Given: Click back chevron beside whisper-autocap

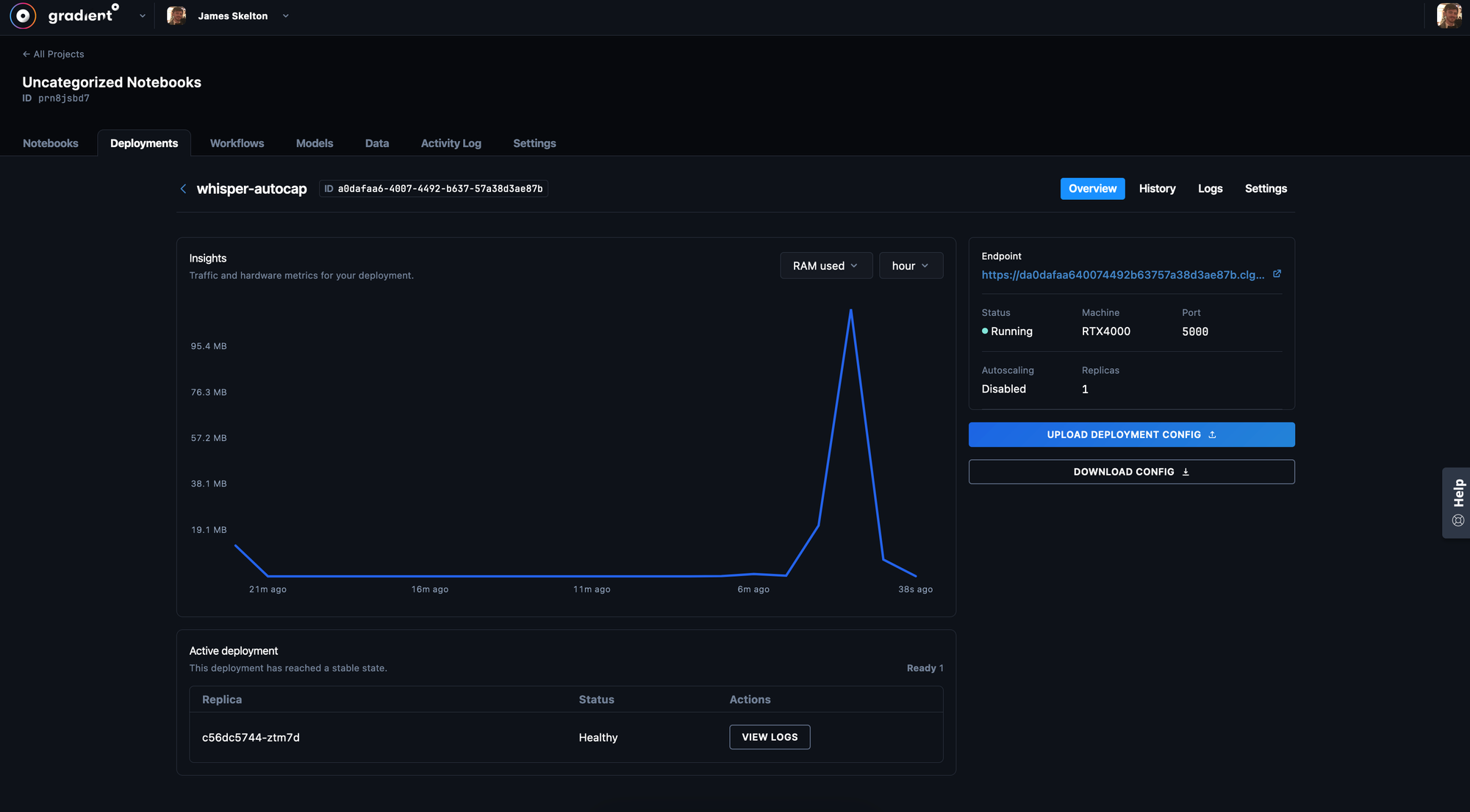Looking at the screenshot, I should pyautogui.click(x=183, y=189).
